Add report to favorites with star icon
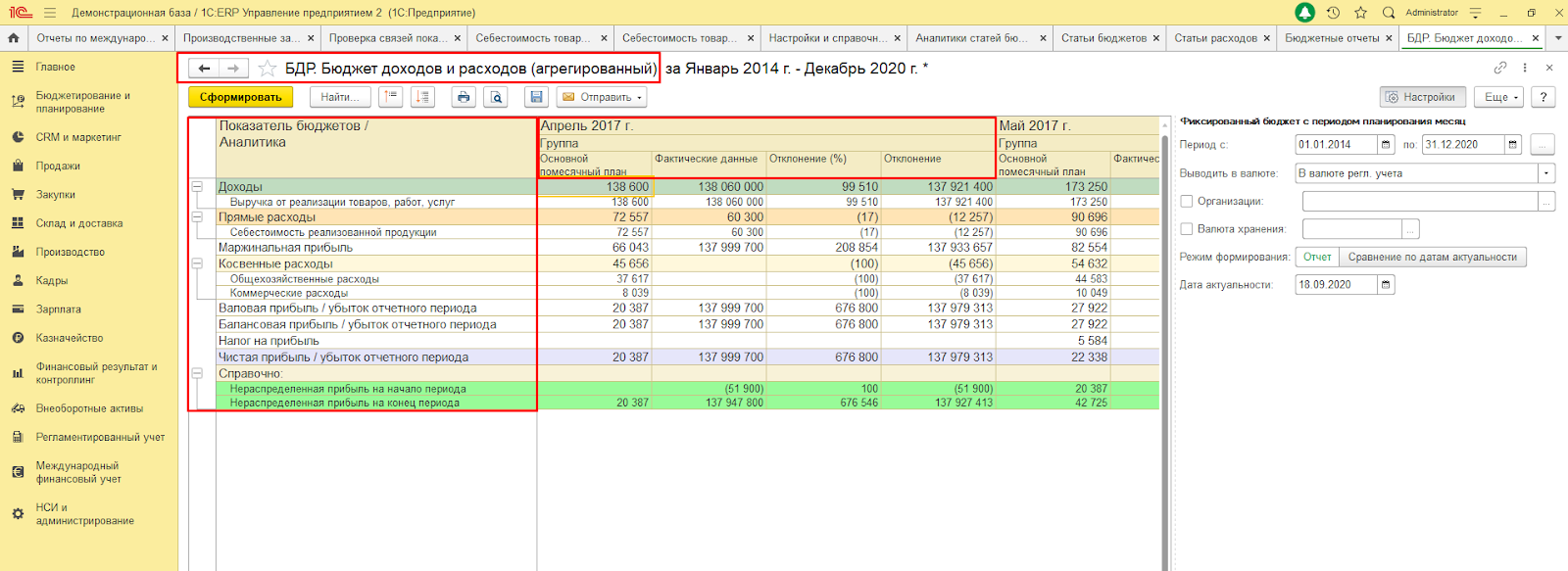Image resolution: width=1568 pixels, height=571 pixels. tap(267, 69)
